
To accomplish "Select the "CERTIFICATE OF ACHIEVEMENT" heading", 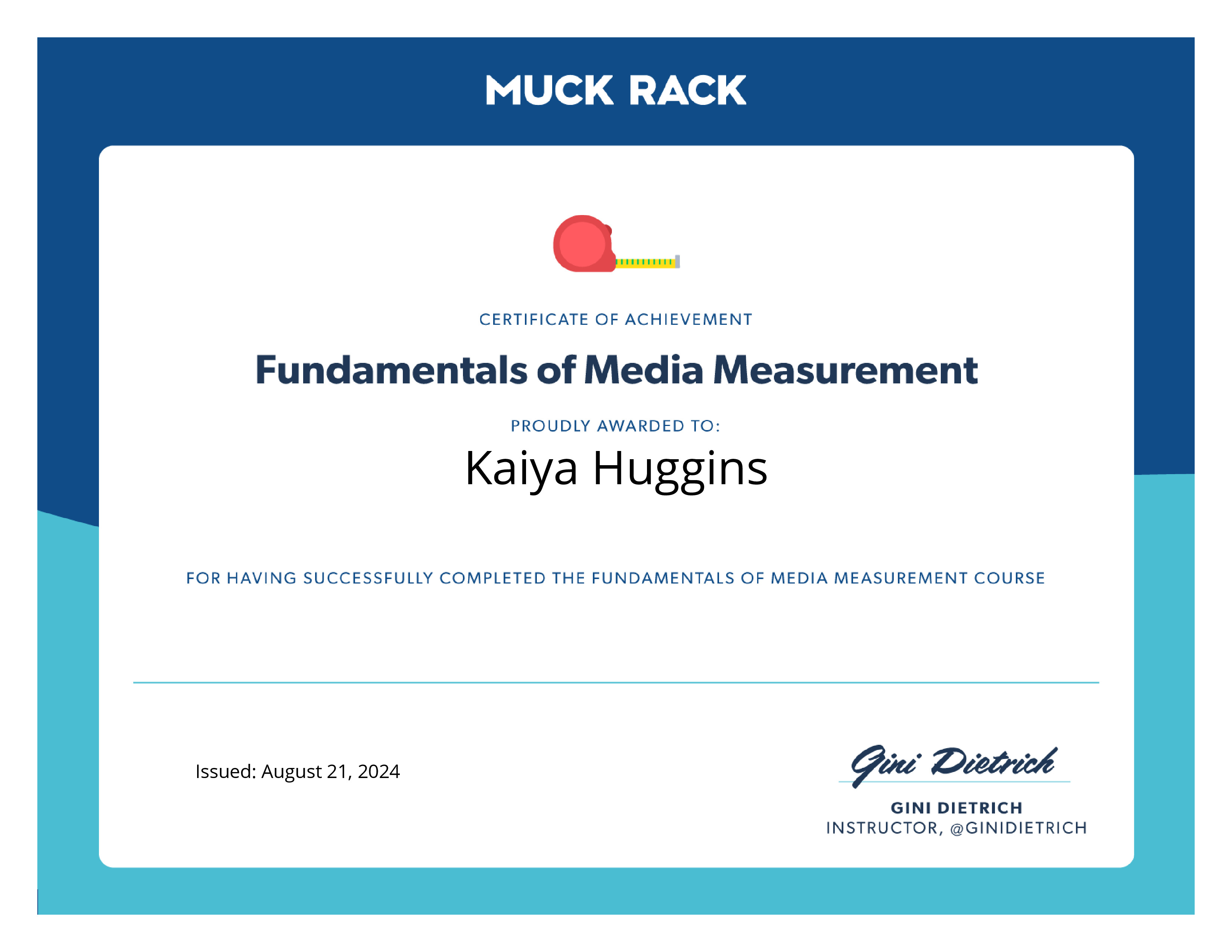I will click(x=616, y=320).
